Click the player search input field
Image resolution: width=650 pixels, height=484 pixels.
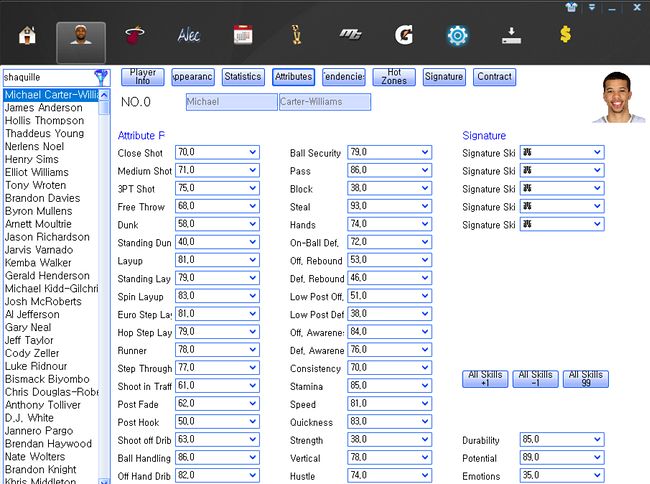pyautogui.click(x=46, y=76)
